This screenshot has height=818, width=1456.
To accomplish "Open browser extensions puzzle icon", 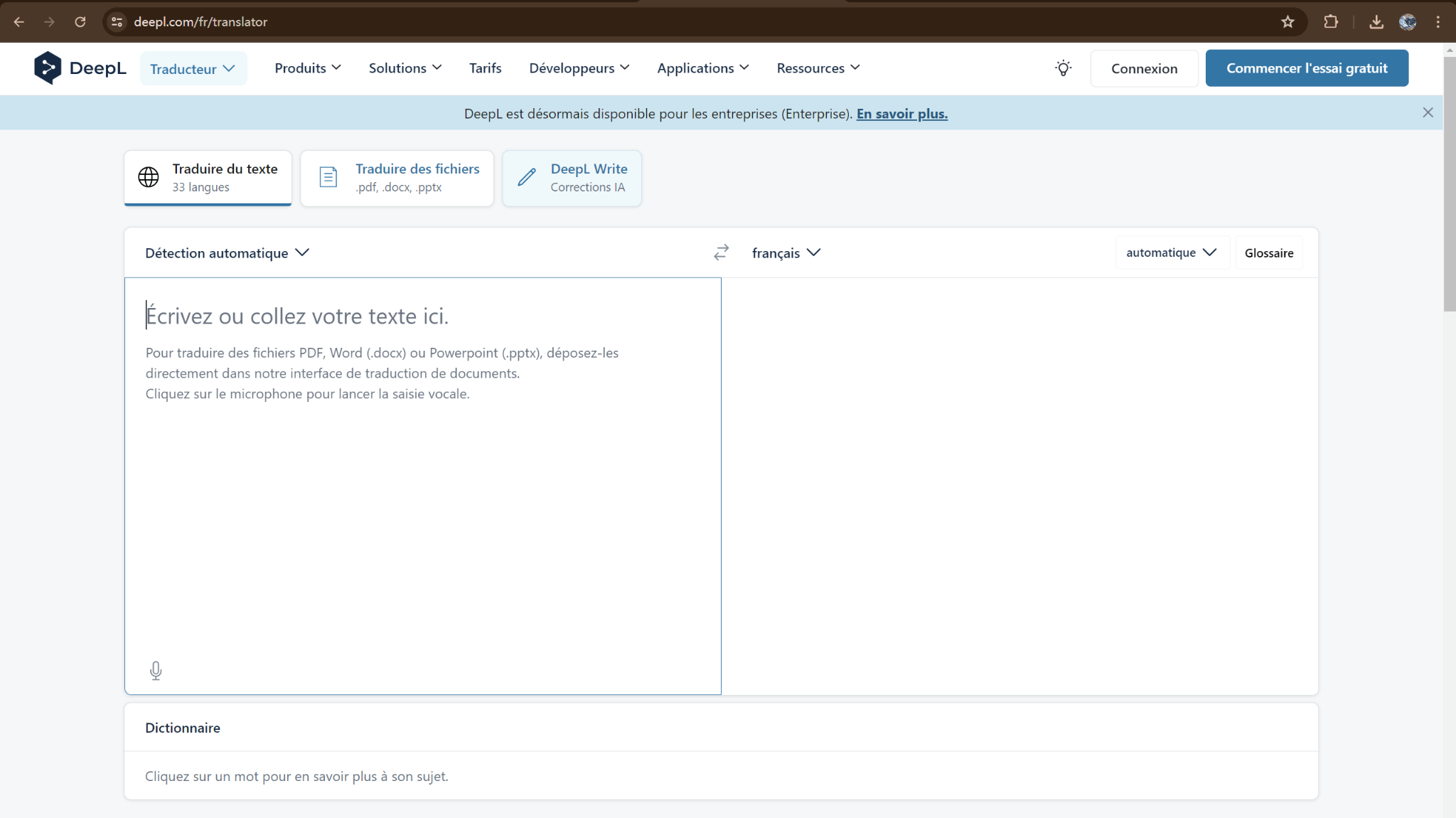I will pos(1331,21).
